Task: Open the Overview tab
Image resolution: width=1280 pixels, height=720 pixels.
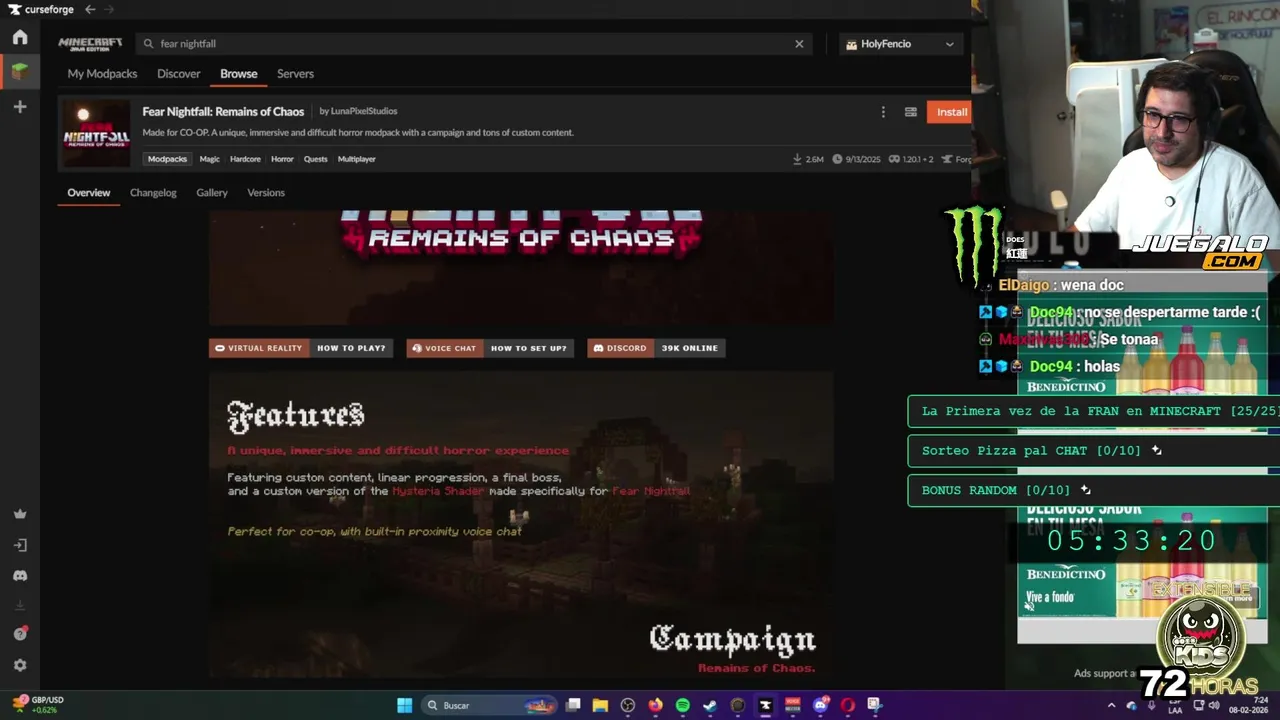Action: [x=89, y=193]
